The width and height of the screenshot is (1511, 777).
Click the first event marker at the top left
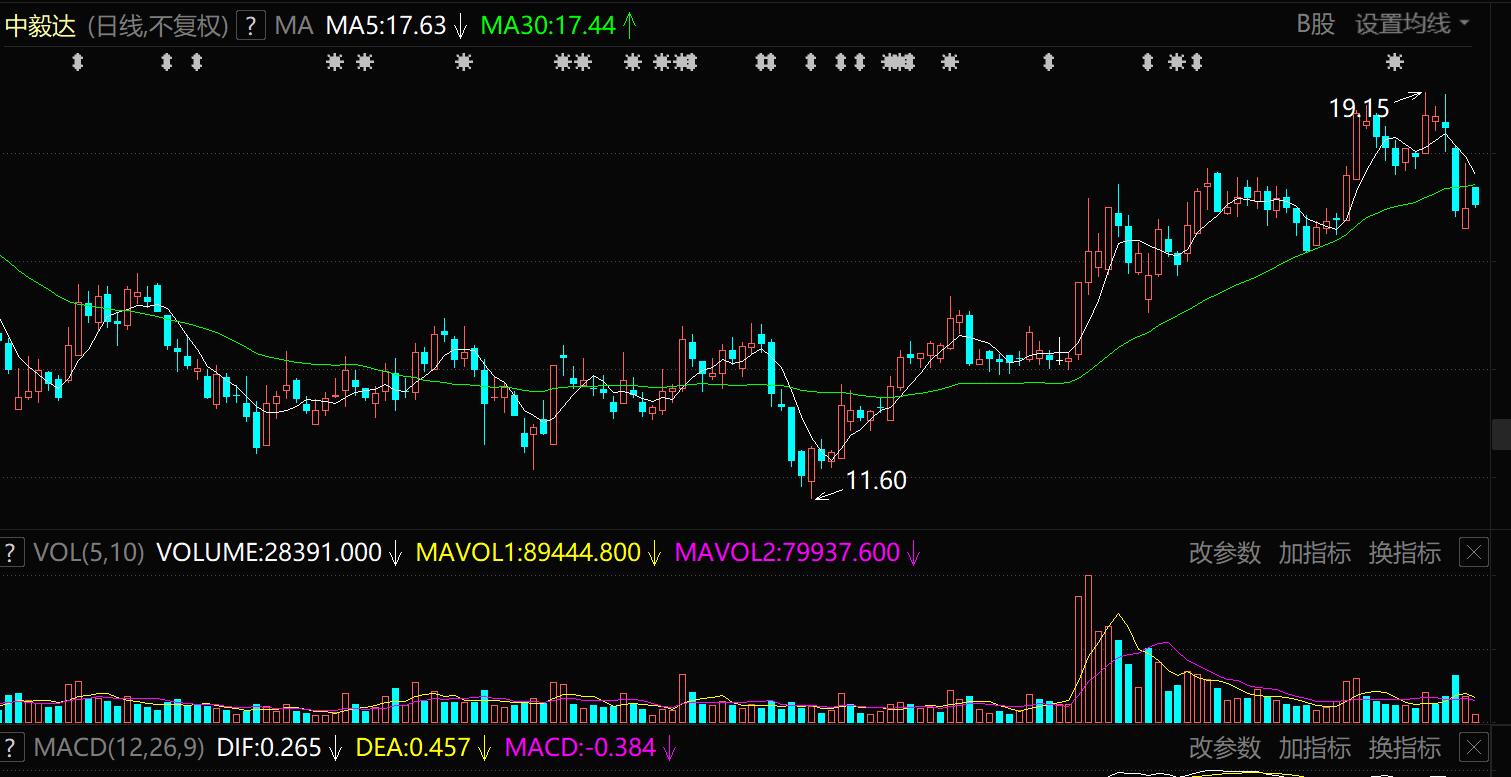(78, 63)
